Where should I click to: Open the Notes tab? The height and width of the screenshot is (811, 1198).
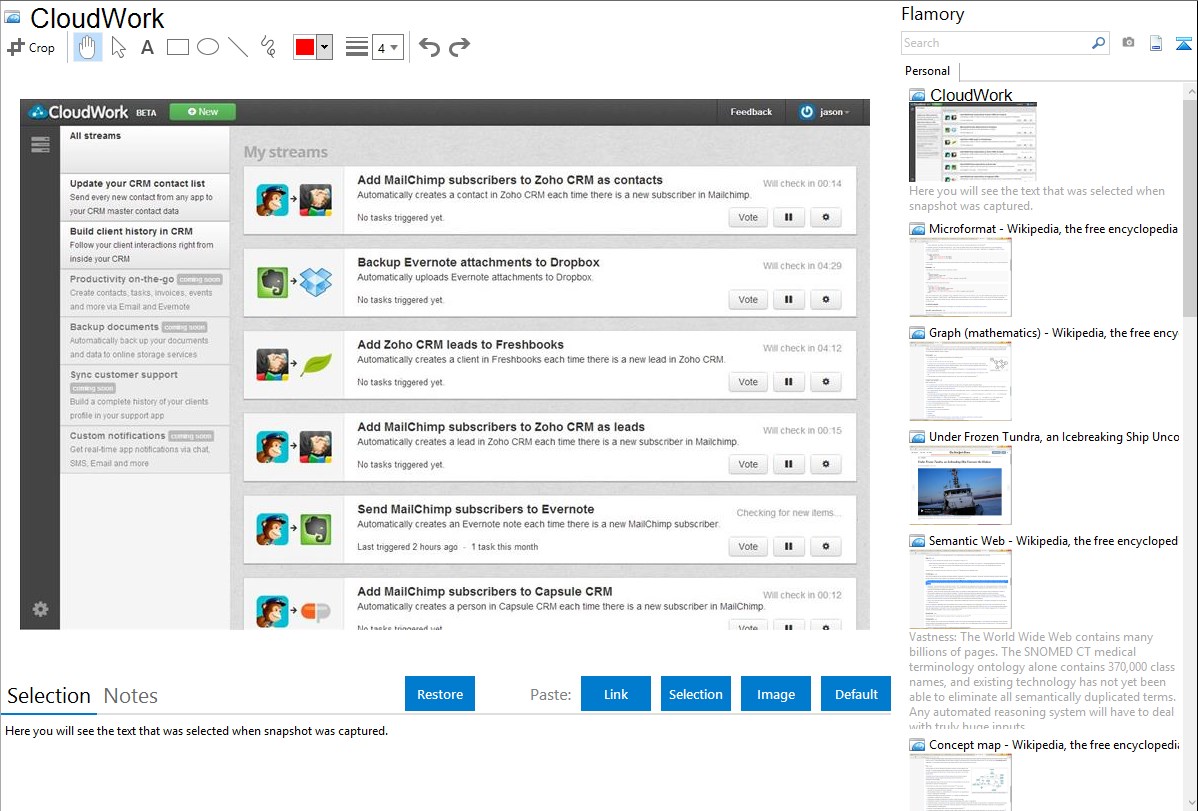click(131, 696)
